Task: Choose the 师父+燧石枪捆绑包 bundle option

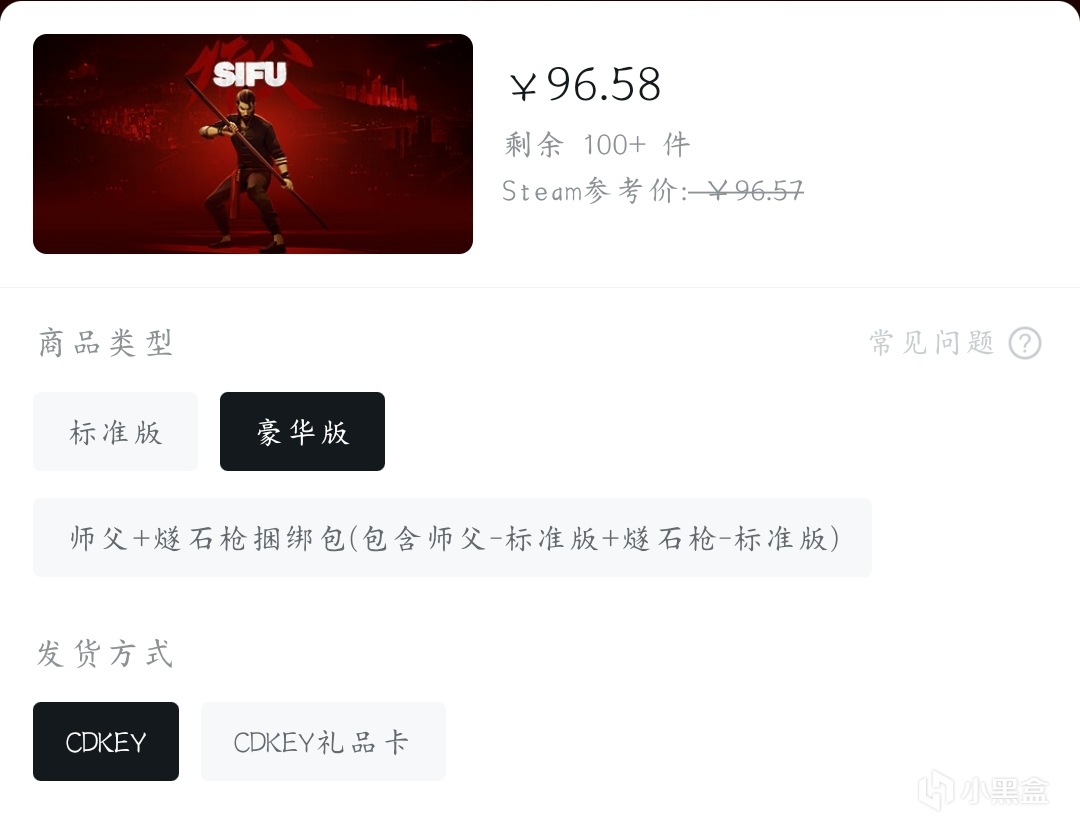Action: pos(453,537)
